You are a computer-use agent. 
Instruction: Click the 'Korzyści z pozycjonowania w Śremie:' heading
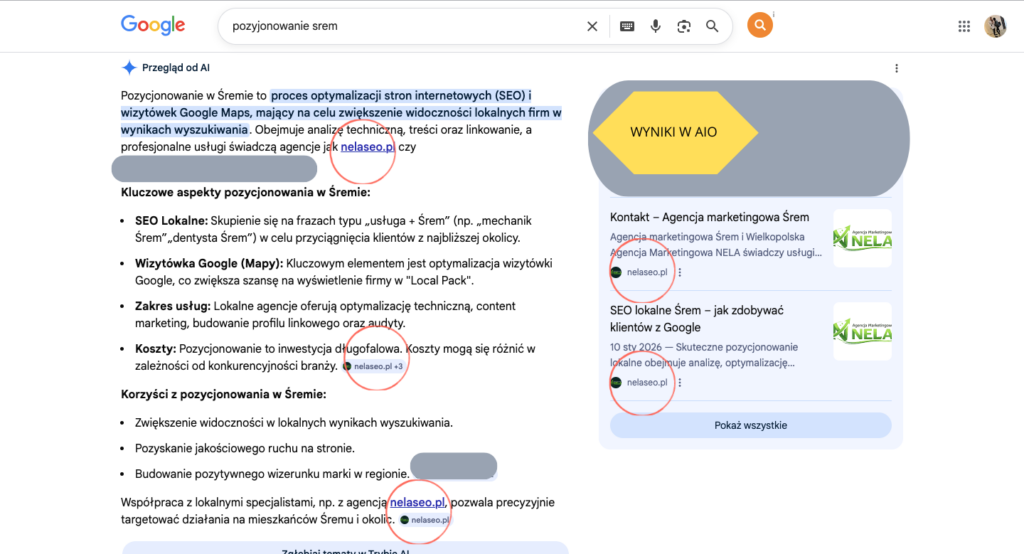click(223, 394)
